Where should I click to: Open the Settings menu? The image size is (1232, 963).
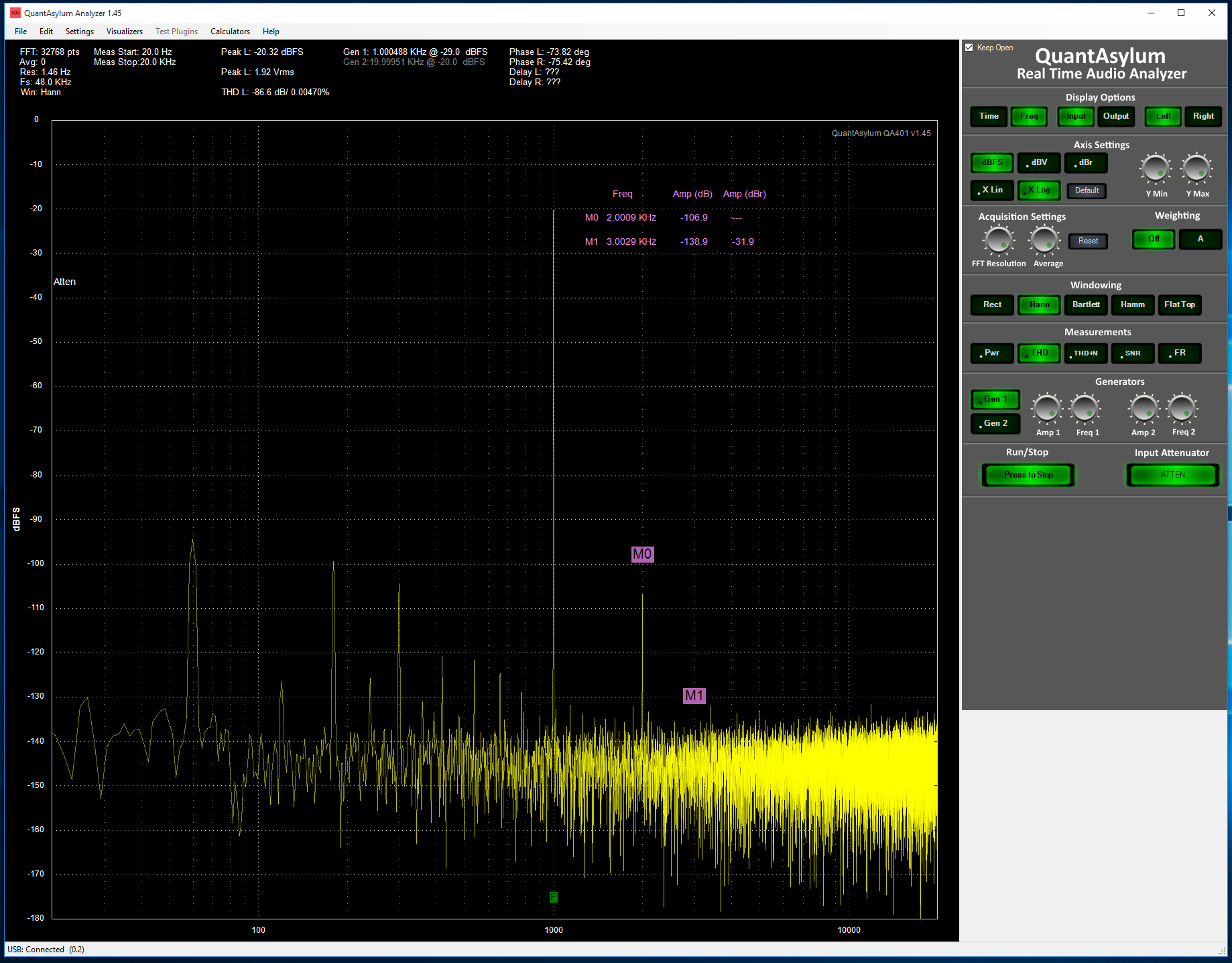(80, 32)
